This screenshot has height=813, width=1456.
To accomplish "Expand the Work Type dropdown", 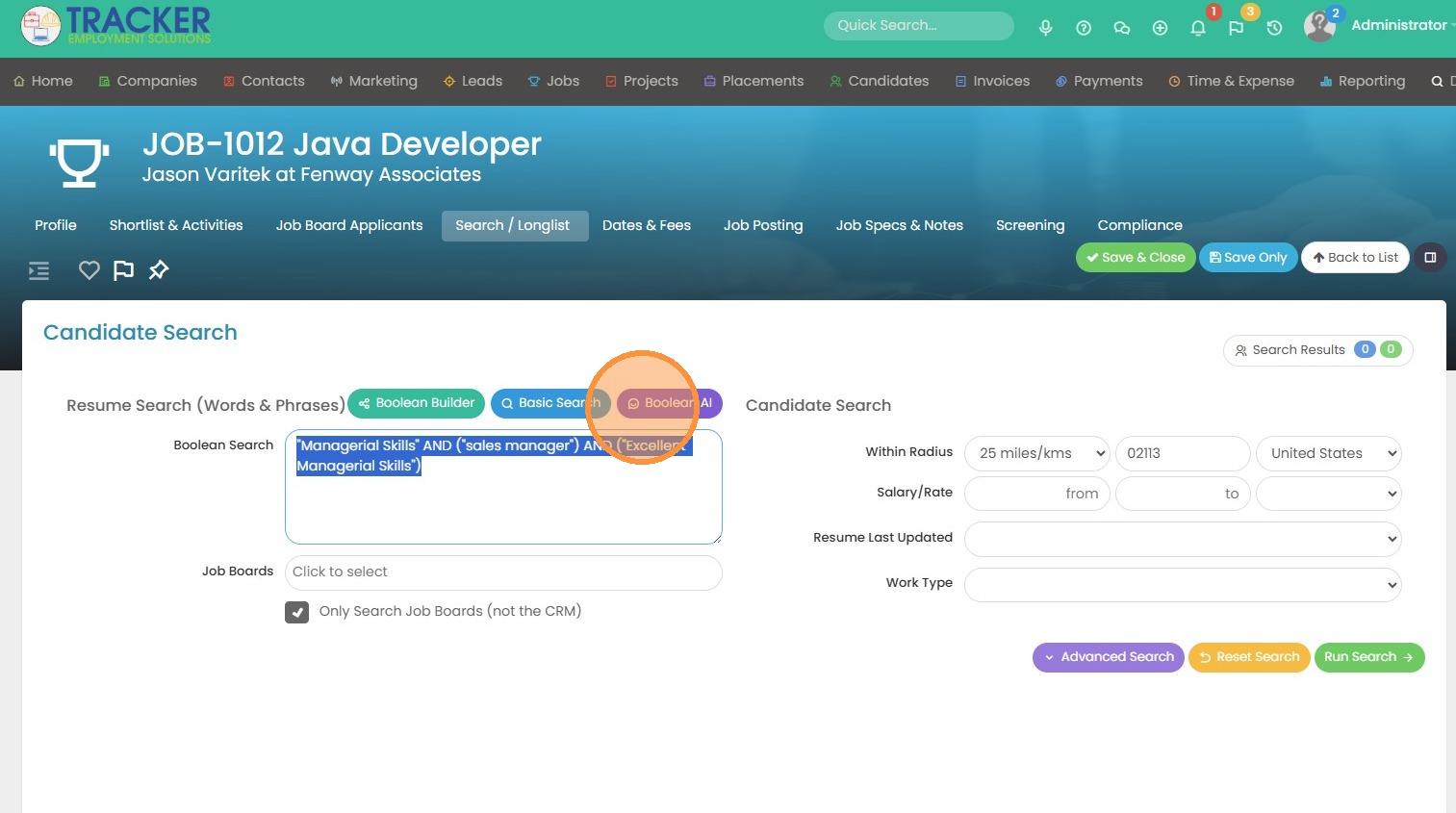I will pos(1182,585).
